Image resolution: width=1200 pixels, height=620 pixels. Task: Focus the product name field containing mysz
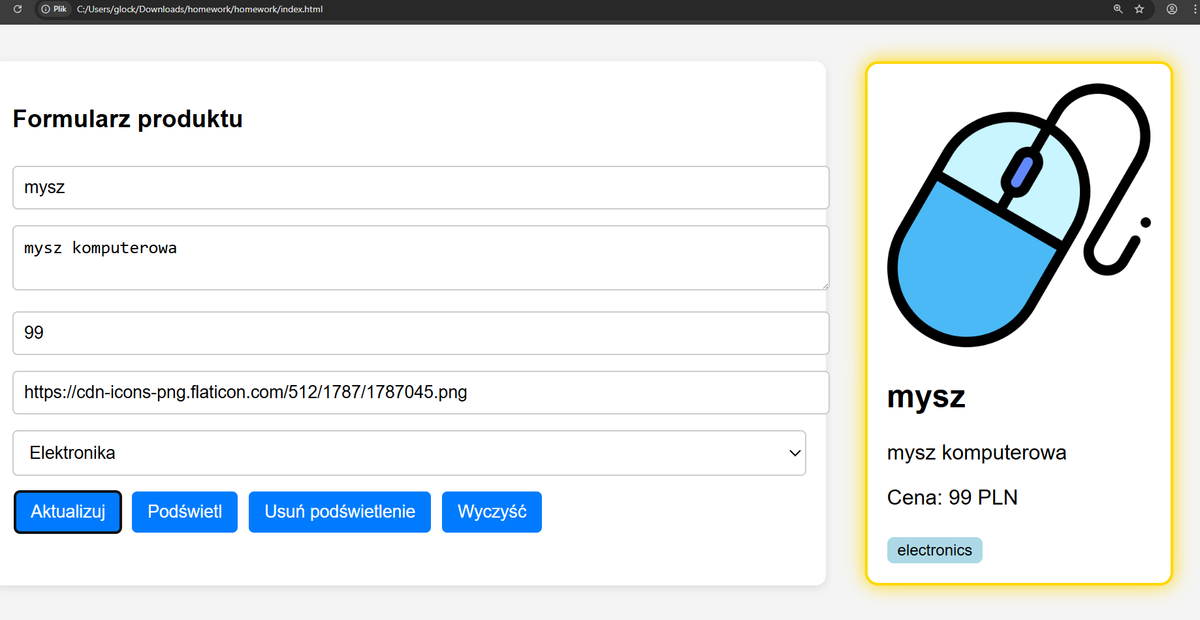(420, 187)
